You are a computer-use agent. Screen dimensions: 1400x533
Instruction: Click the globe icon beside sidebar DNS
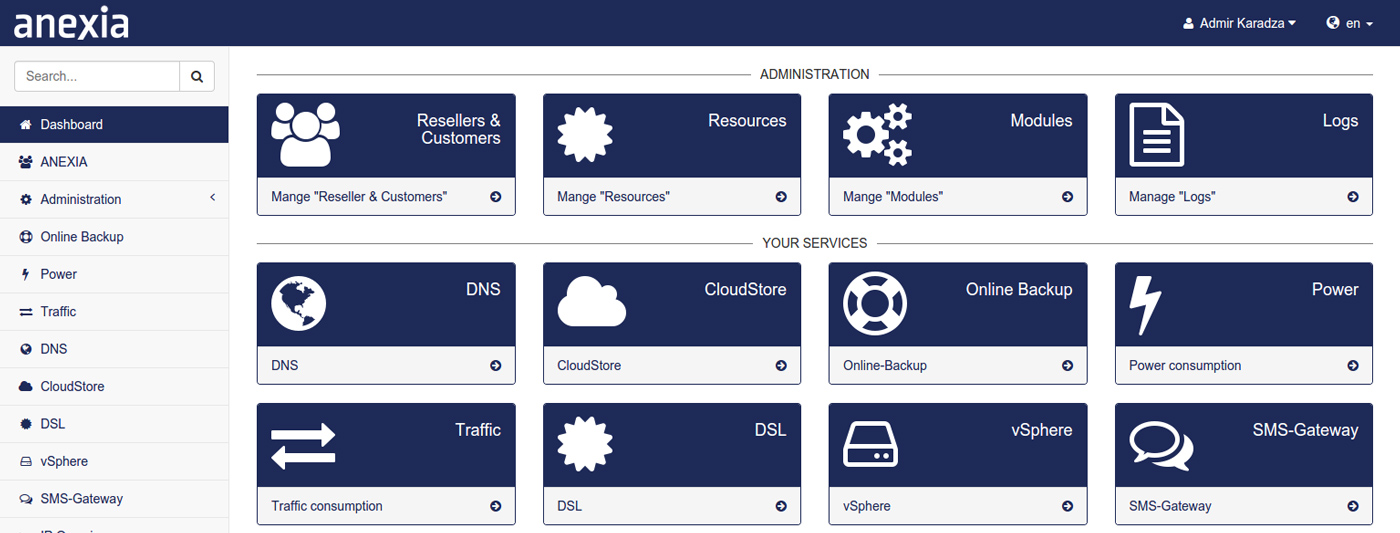(x=26, y=349)
